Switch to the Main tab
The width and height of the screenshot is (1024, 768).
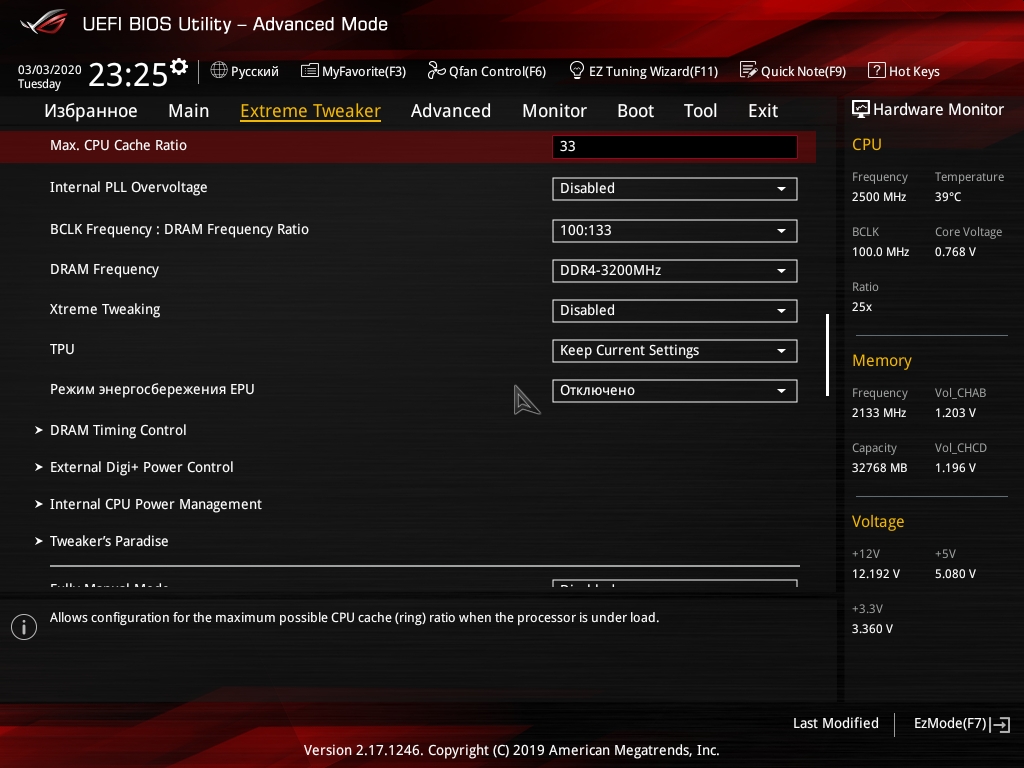(189, 110)
